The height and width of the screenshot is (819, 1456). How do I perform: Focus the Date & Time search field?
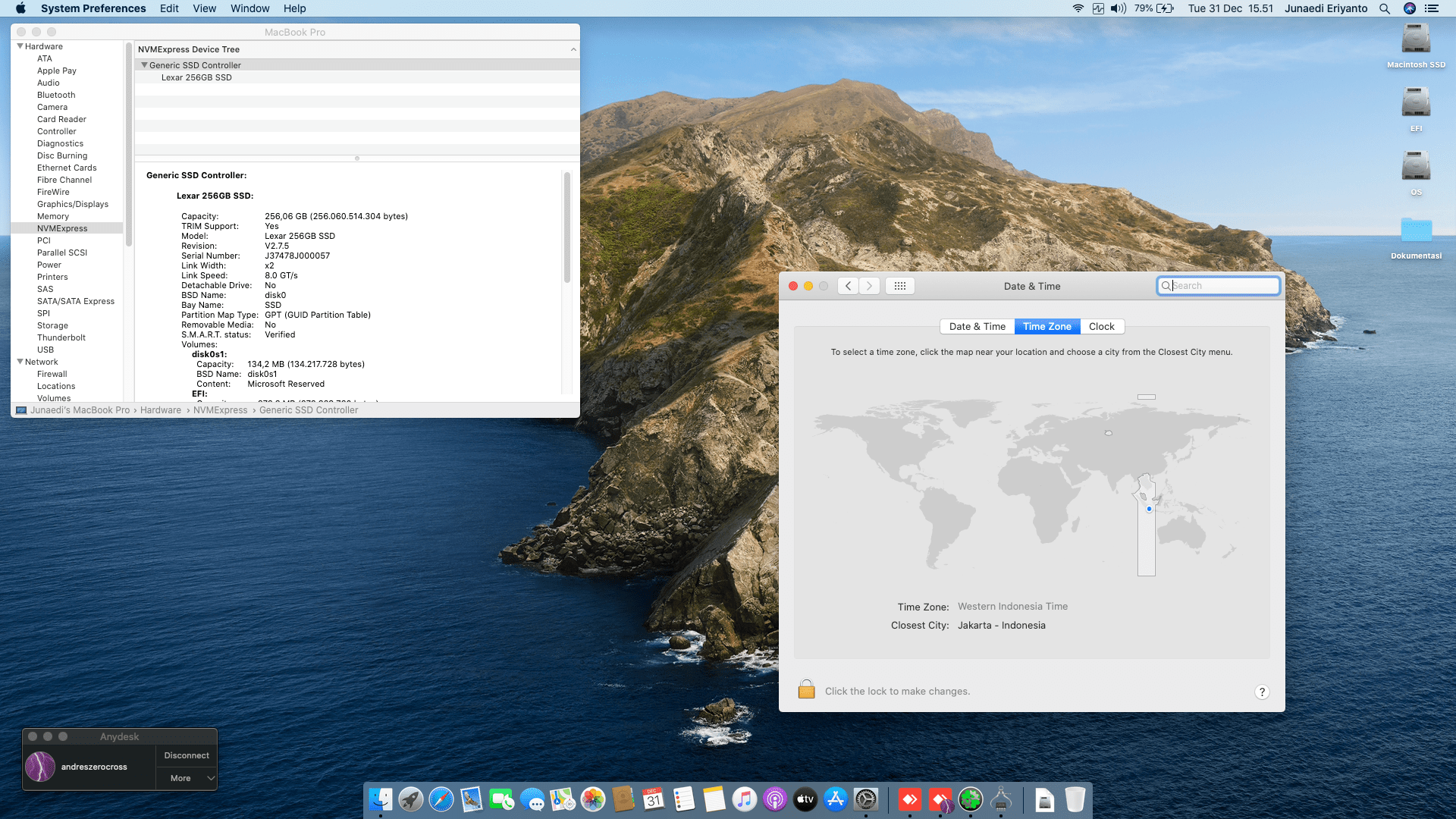(1222, 286)
